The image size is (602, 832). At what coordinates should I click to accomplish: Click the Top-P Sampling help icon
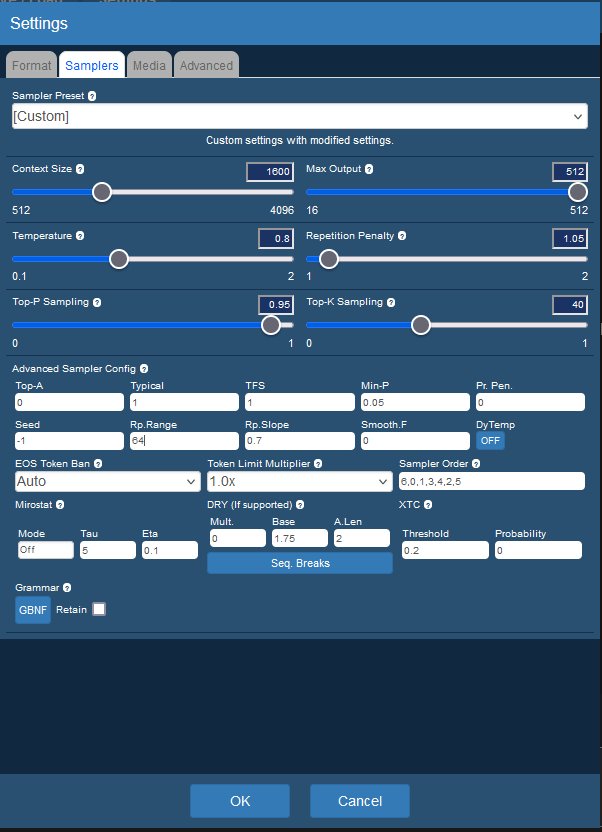[x=97, y=302]
